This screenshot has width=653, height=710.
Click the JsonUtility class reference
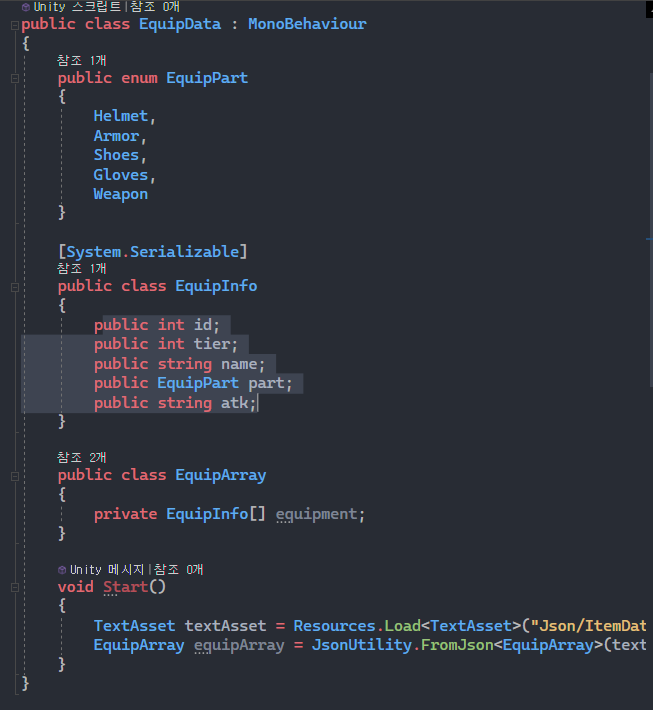361,645
